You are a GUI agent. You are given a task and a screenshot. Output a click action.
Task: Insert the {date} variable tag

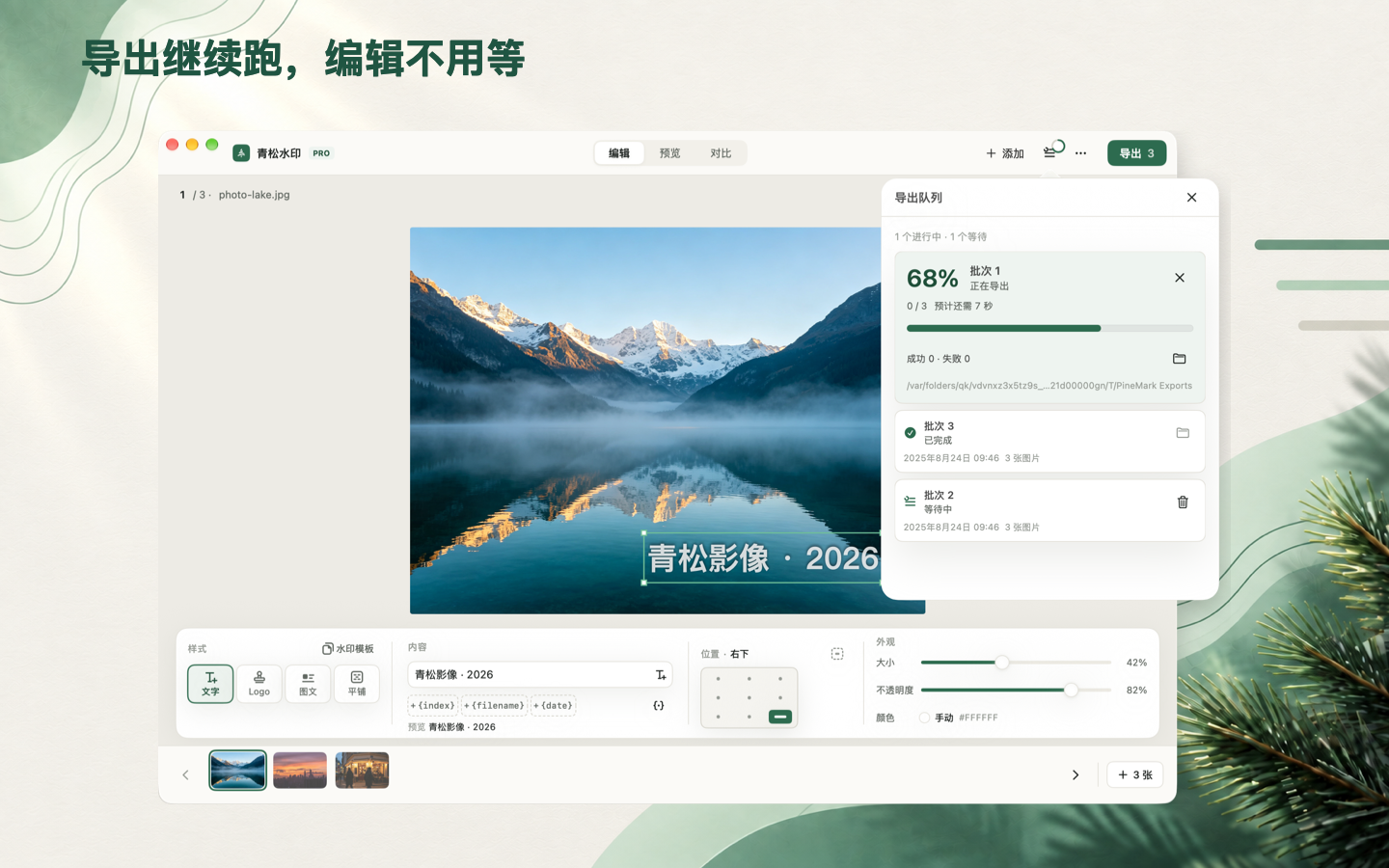coord(554,706)
